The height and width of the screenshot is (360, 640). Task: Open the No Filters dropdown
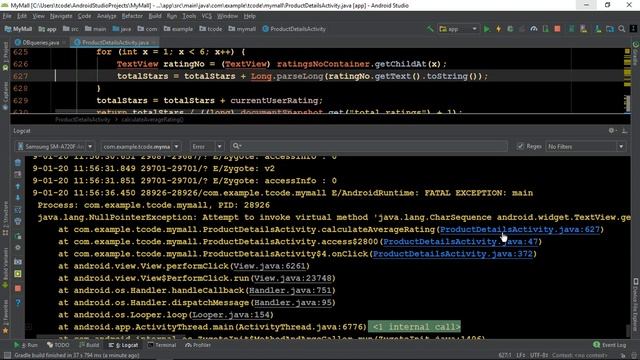586,146
